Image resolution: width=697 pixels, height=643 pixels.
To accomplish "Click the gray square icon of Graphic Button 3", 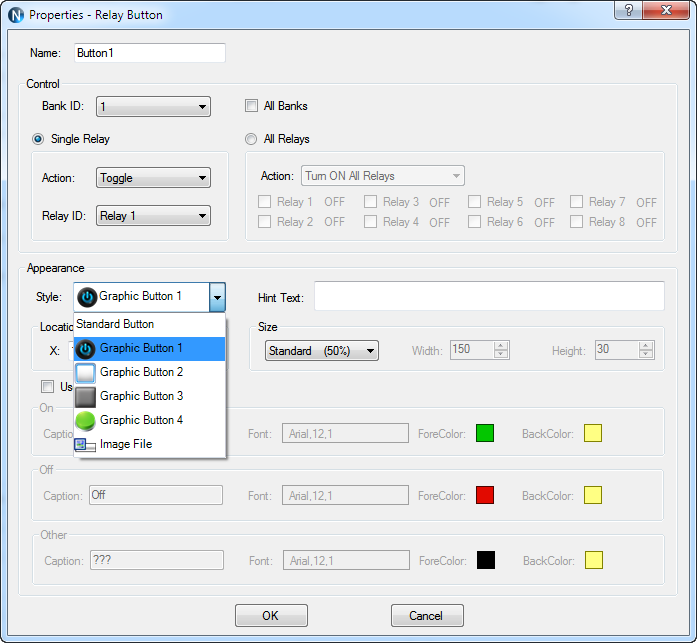I will click(85, 397).
